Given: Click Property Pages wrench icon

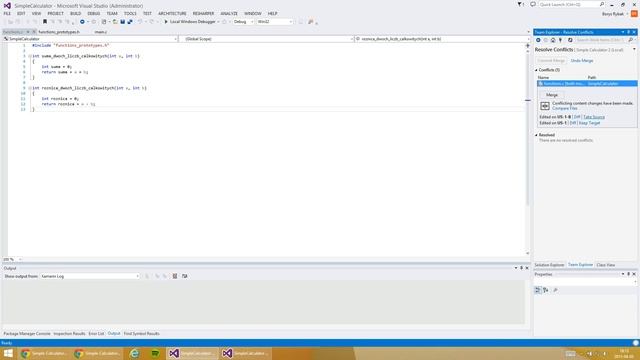Looking at the screenshot, I should 556,290.
